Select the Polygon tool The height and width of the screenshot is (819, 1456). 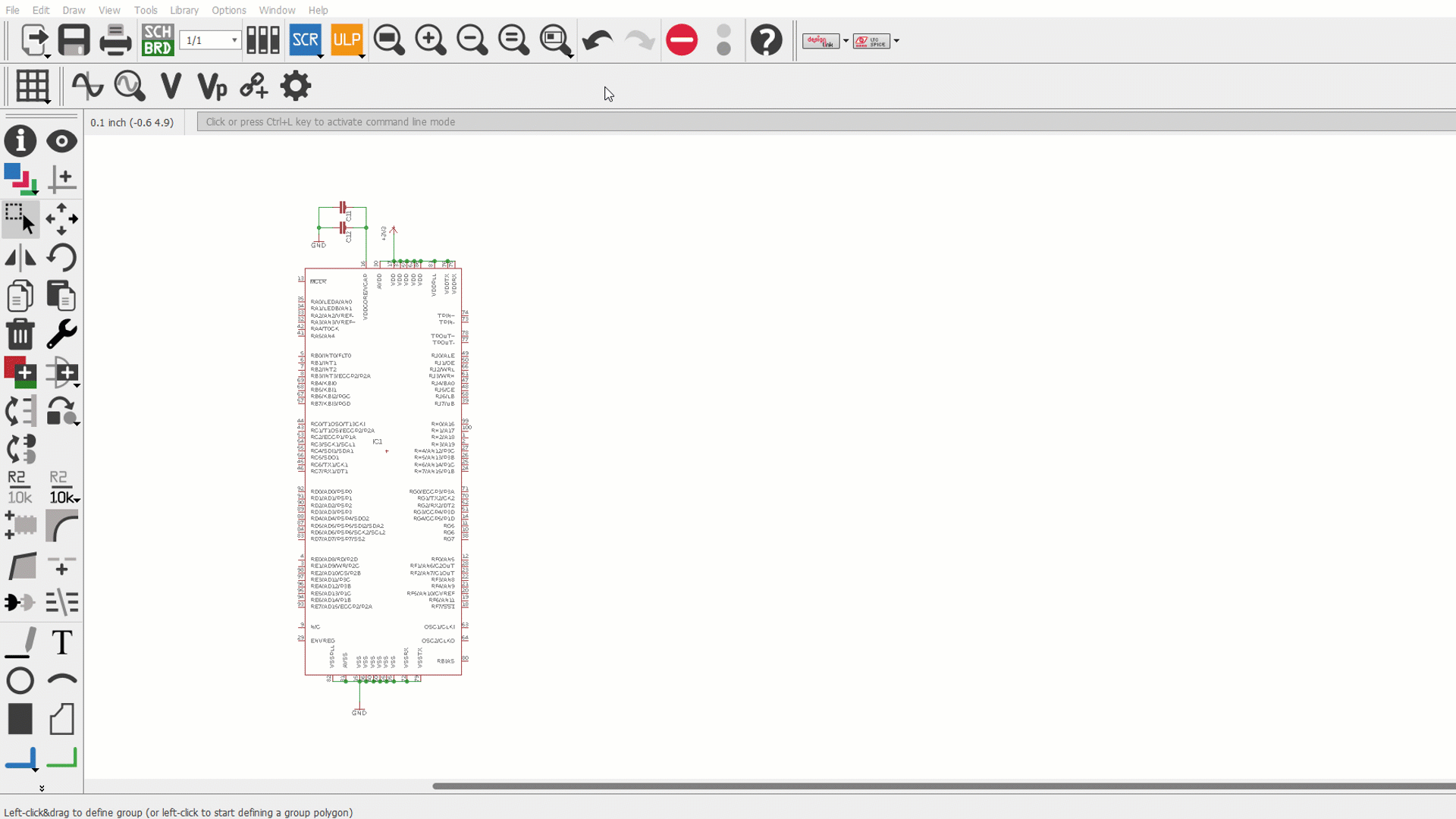[61, 719]
